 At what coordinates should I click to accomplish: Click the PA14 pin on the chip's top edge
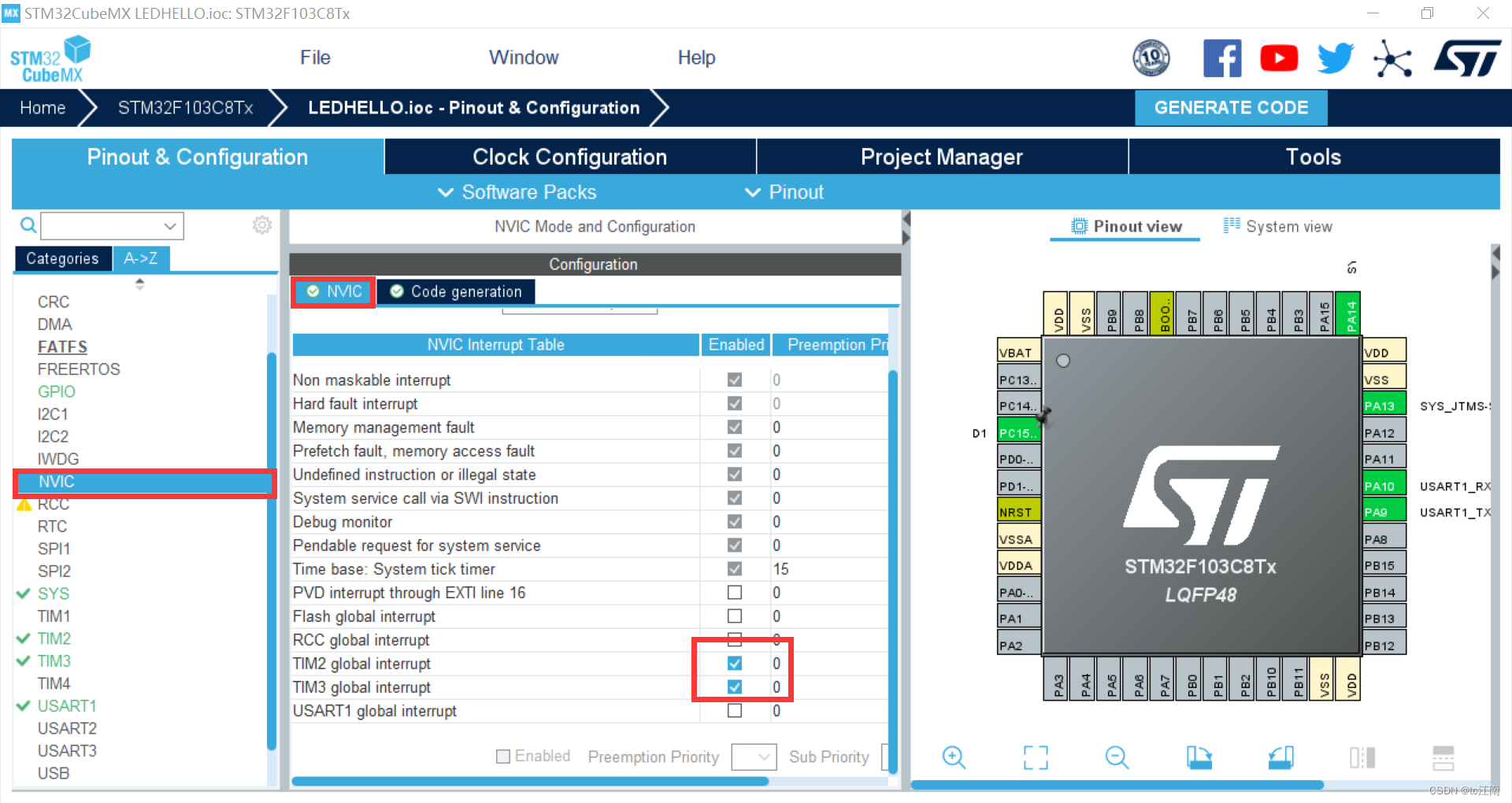tap(1348, 314)
